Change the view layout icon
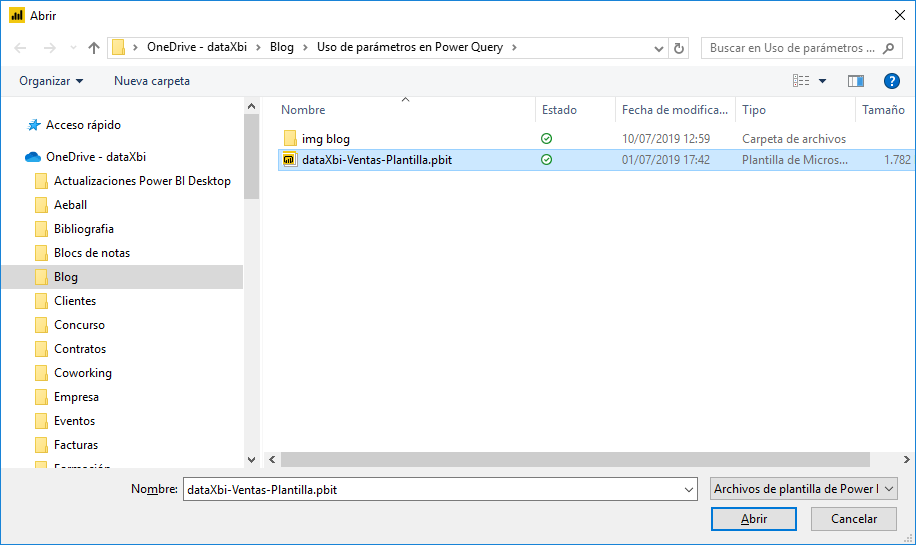The width and height of the screenshot is (916, 545). [x=801, y=81]
